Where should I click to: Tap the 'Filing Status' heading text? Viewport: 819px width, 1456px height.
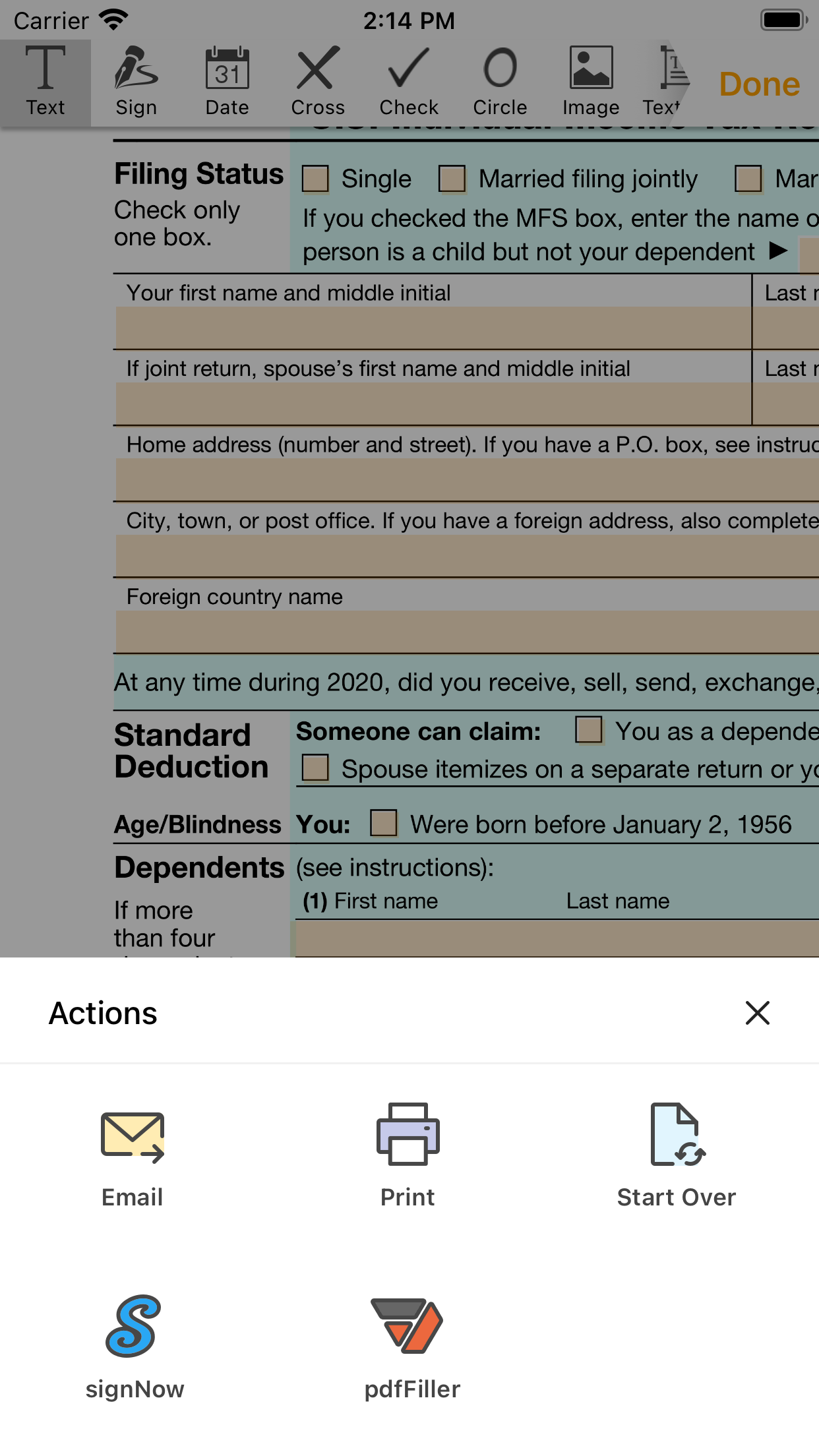[x=199, y=174]
